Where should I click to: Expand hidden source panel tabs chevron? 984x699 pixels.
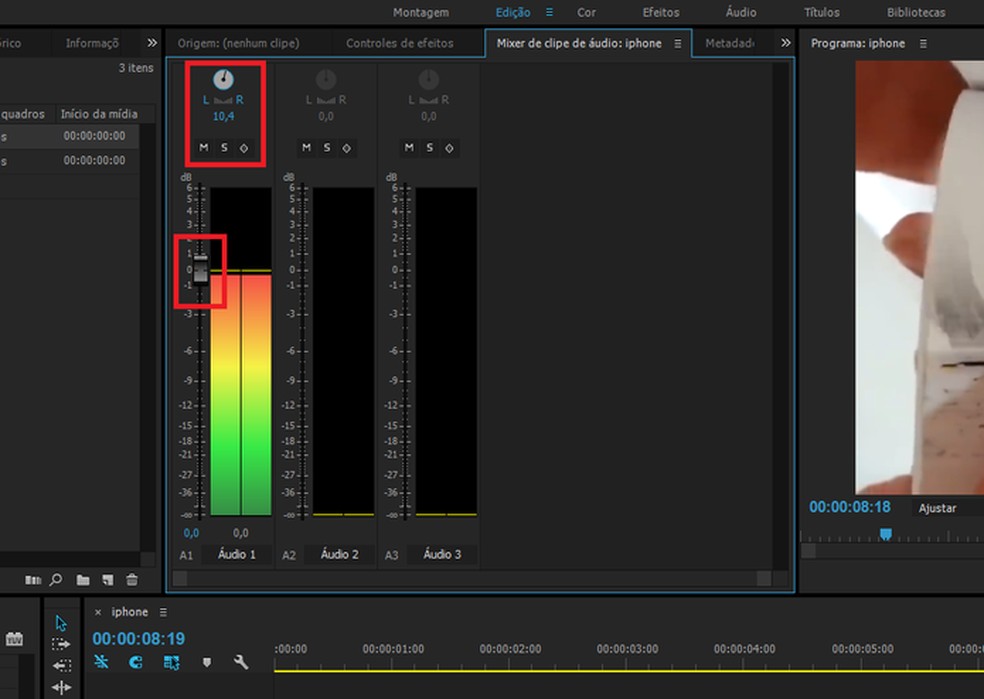pos(785,43)
